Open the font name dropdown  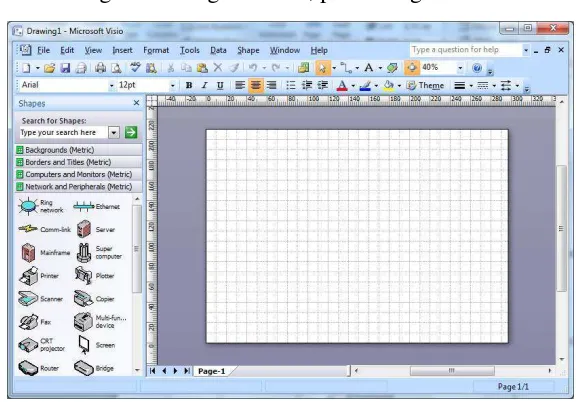pos(111,86)
